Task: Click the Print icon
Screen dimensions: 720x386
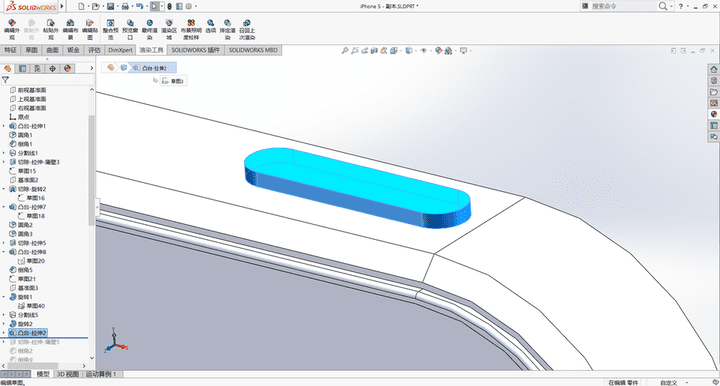Action: coord(125,6)
